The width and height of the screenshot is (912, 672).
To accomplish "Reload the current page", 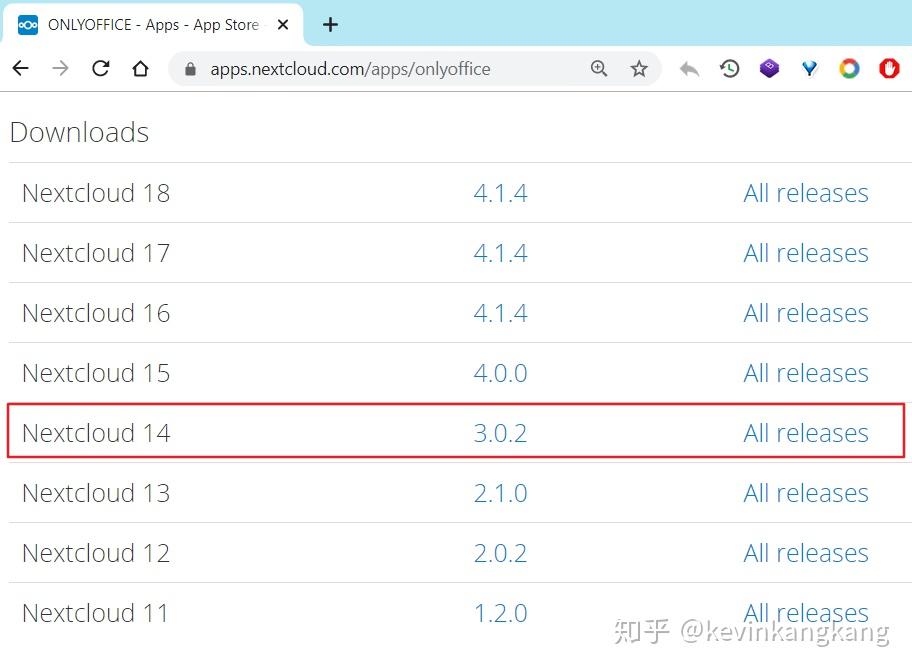I will tap(100, 69).
